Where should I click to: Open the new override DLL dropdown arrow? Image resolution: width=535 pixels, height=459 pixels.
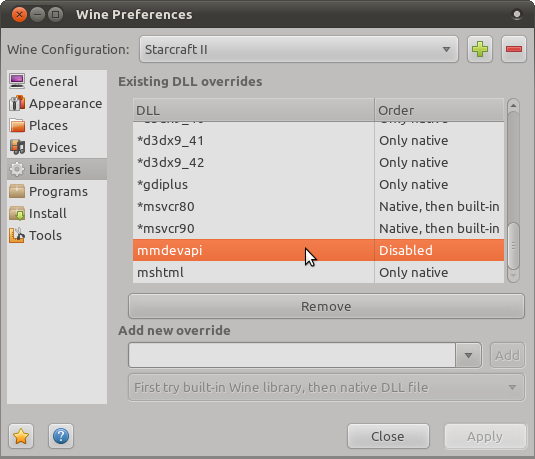(468, 355)
